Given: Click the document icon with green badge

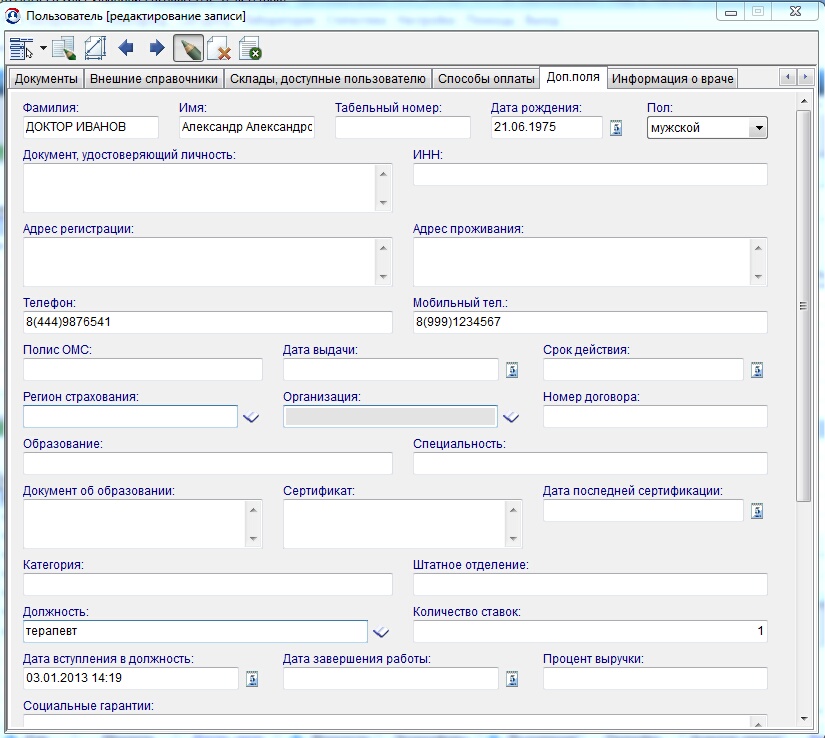Looking at the screenshot, I should coord(250,48).
